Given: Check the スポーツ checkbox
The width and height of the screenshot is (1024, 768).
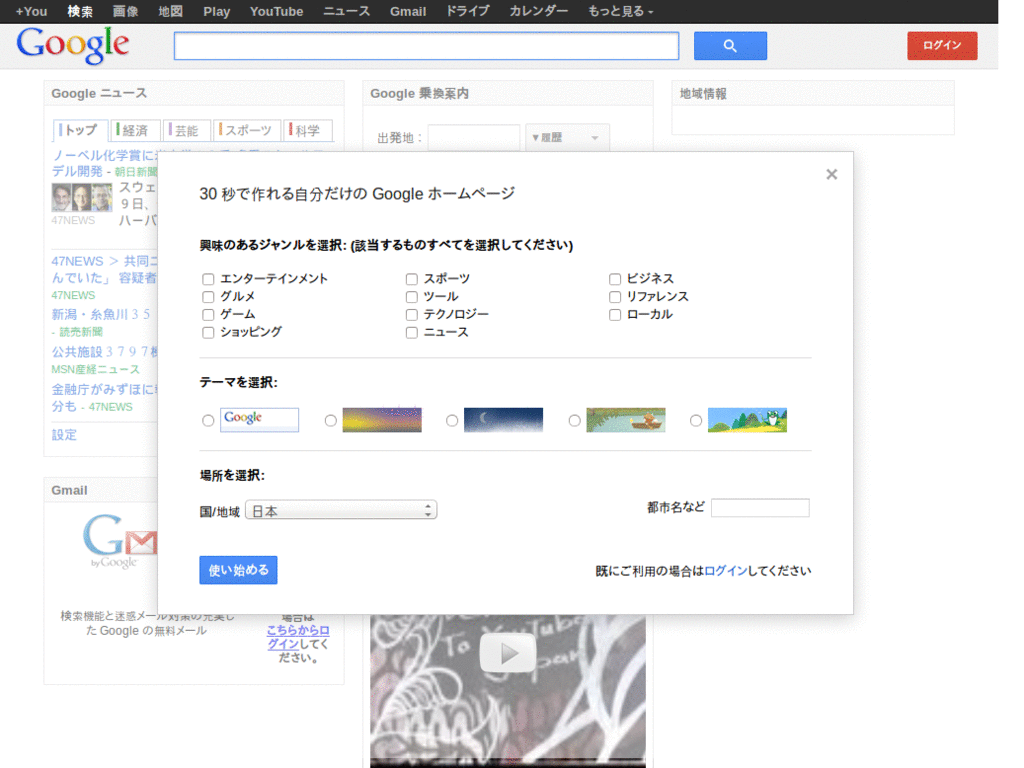Looking at the screenshot, I should (x=411, y=279).
